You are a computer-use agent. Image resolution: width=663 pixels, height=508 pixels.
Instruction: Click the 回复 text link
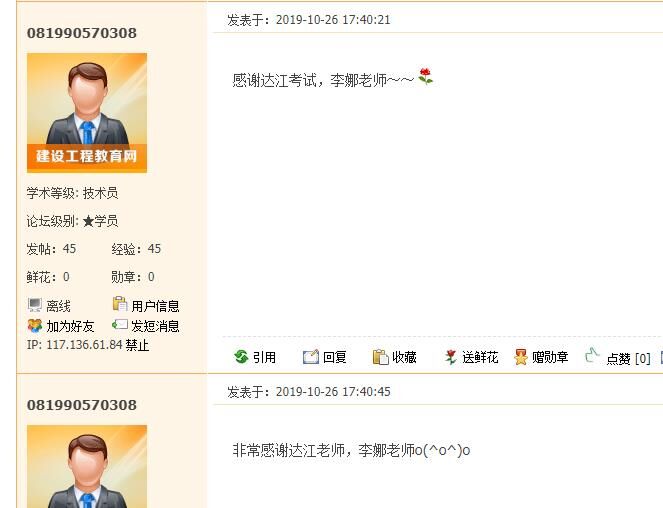(x=334, y=357)
